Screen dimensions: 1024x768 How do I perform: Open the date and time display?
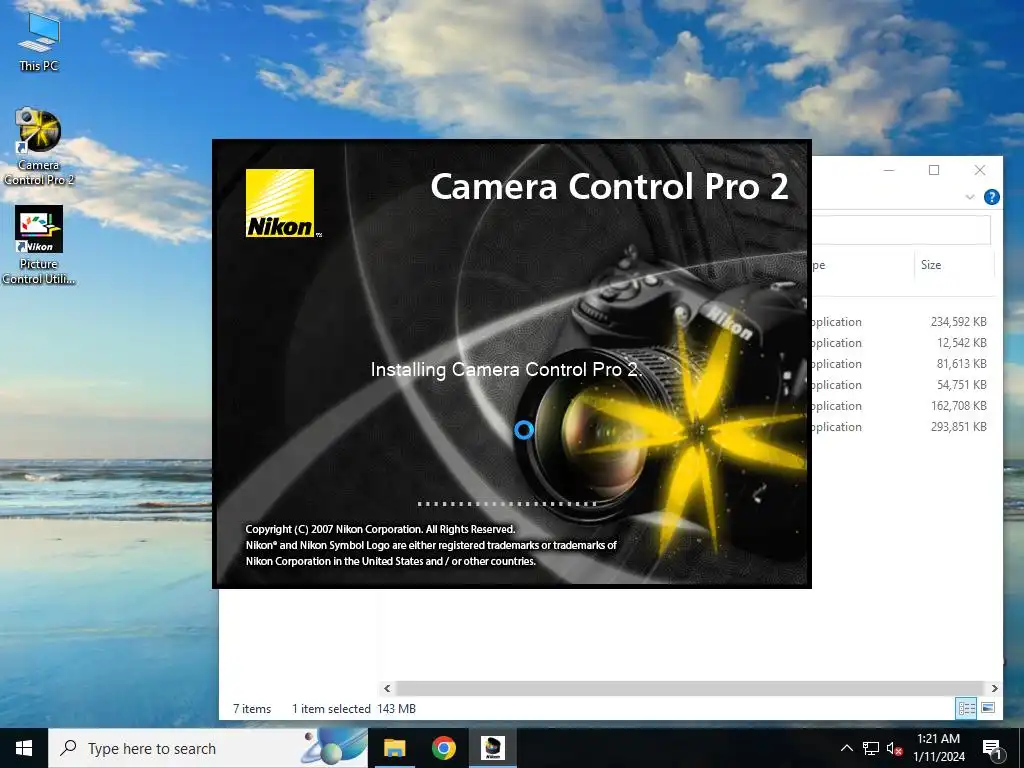(938, 748)
